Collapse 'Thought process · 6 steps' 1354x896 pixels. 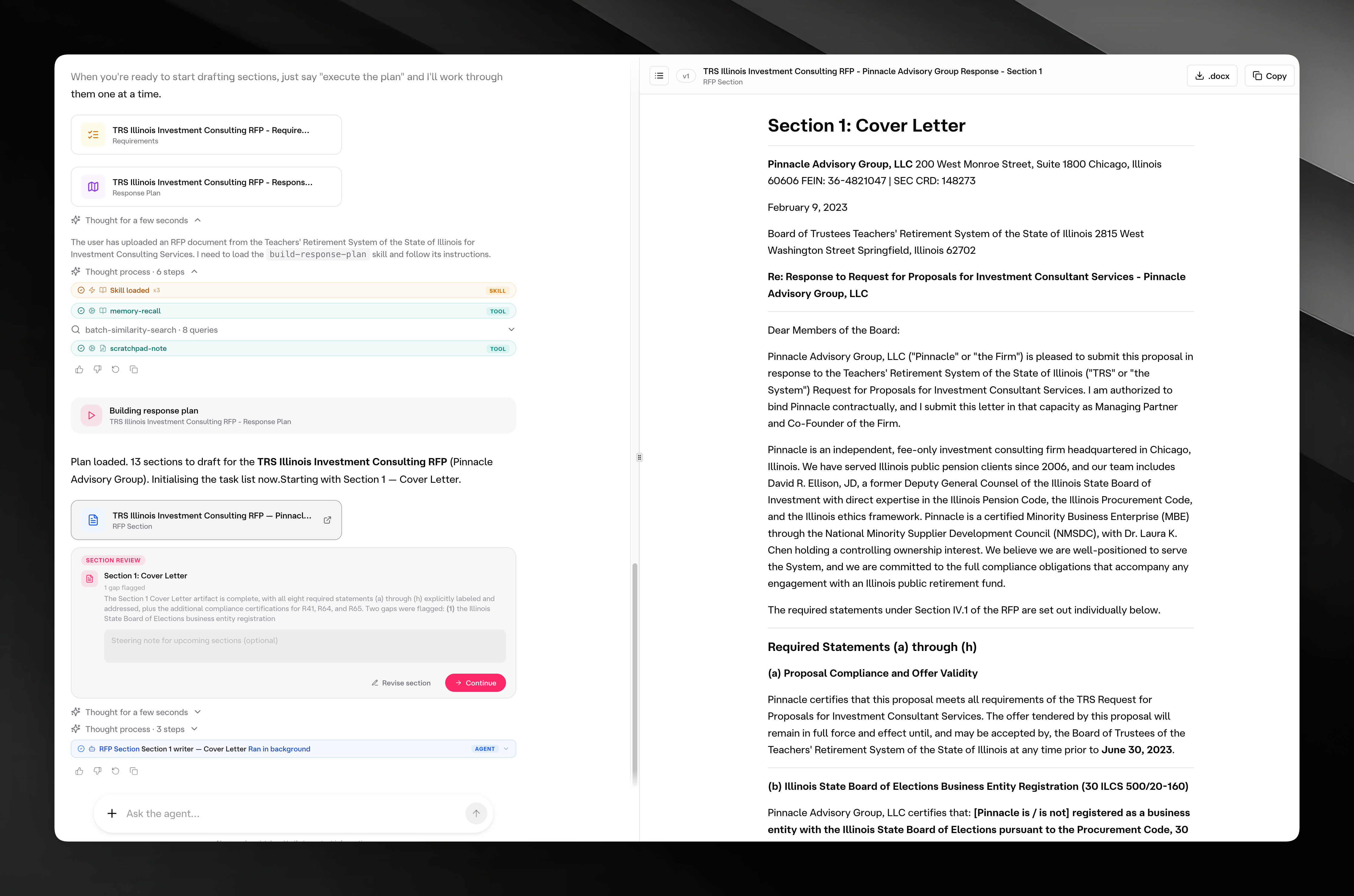click(194, 272)
